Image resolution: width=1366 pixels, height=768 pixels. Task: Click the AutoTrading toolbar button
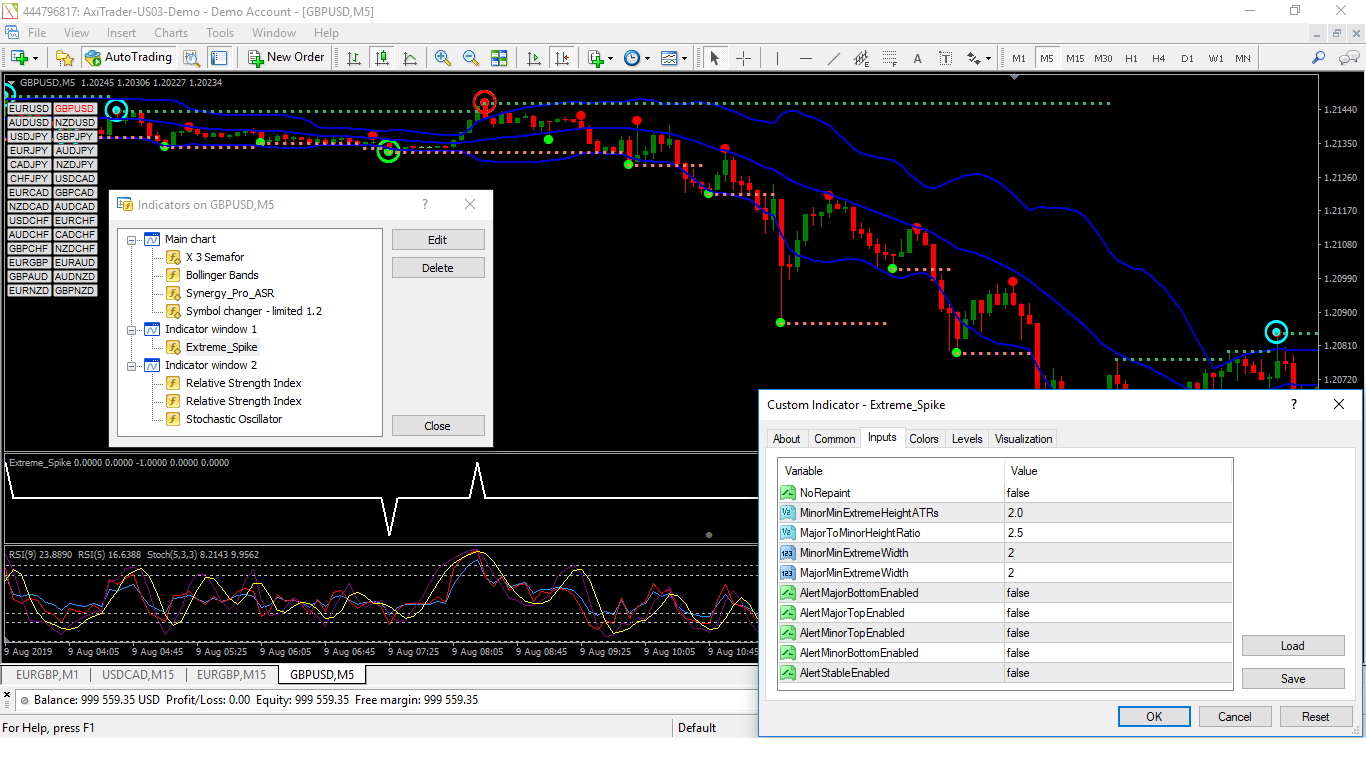click(128, 58)
